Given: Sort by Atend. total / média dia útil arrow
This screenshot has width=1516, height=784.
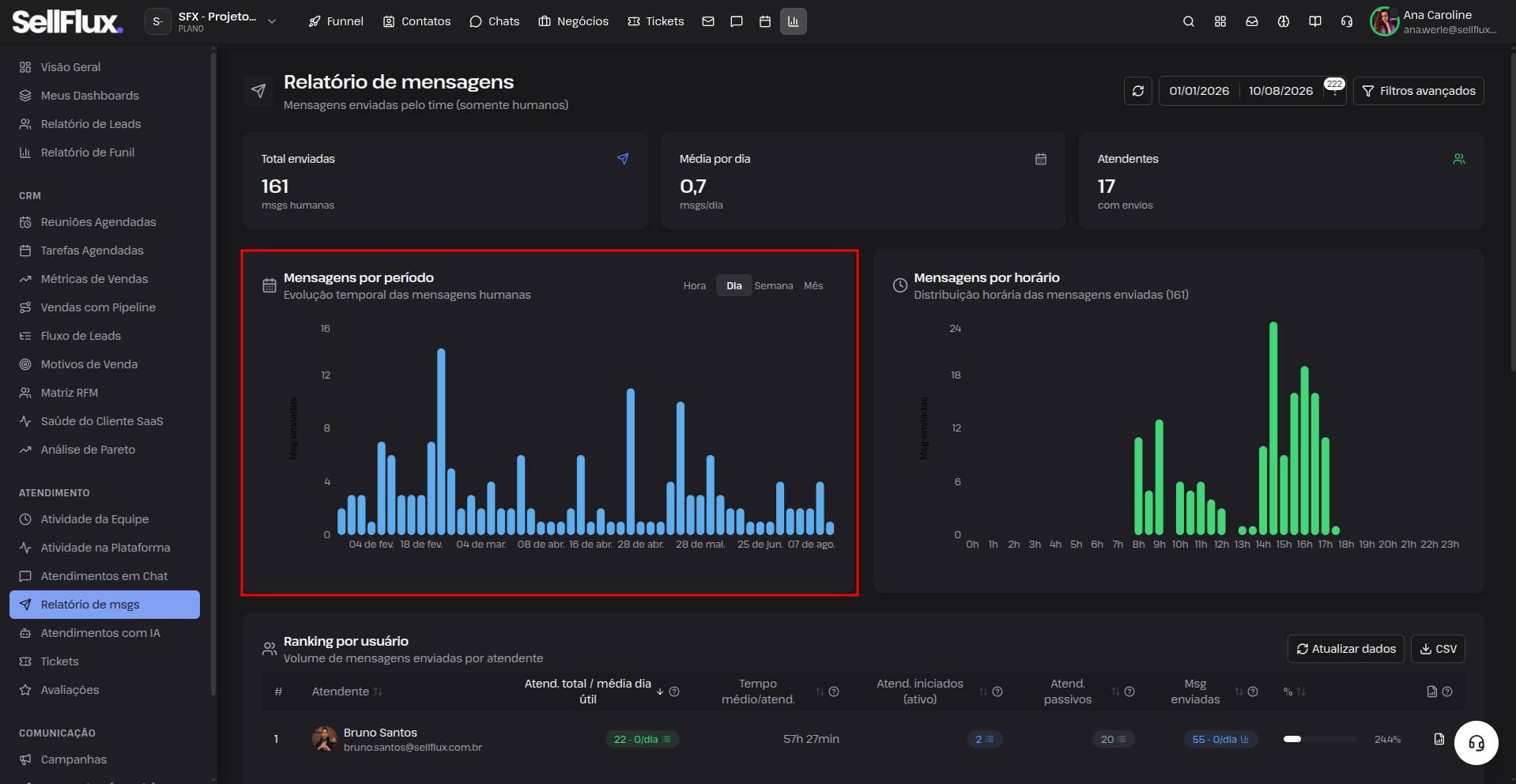Looking at the screenshot, I should [660, 692].
